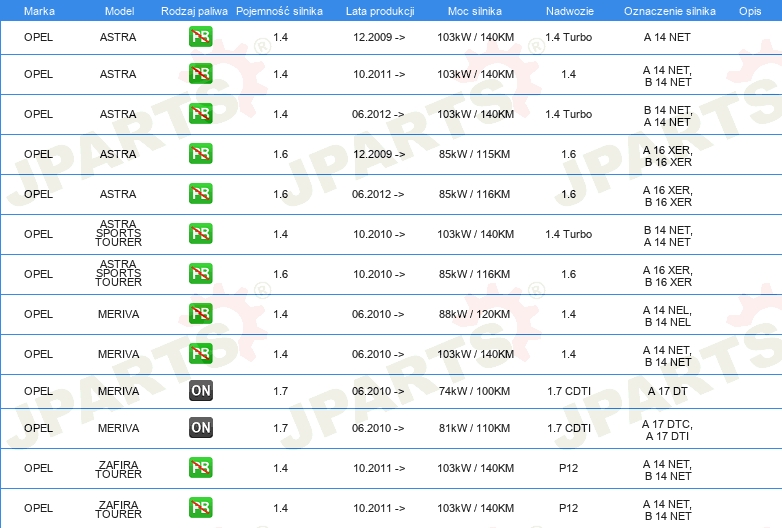This screenshot has height=528, width=782.
Task: Click the Pojemność silnika column header
Action: pos(279,11)
